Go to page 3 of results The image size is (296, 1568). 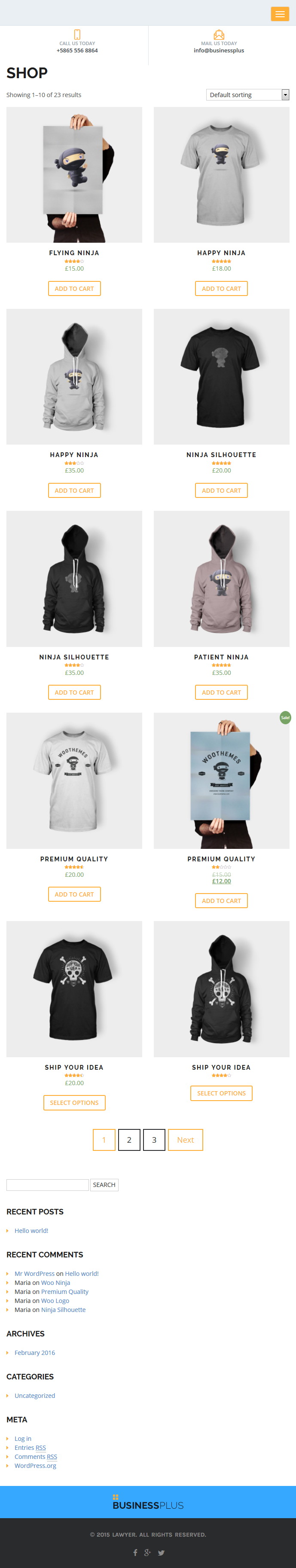tap(154, 1139)
